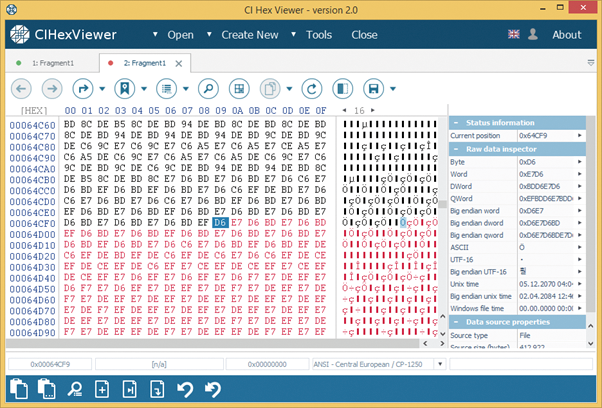Open the tab list dropdown at right
Viewport: 602px width, 408px height.
pyautogui.click(x=591, y=63)
